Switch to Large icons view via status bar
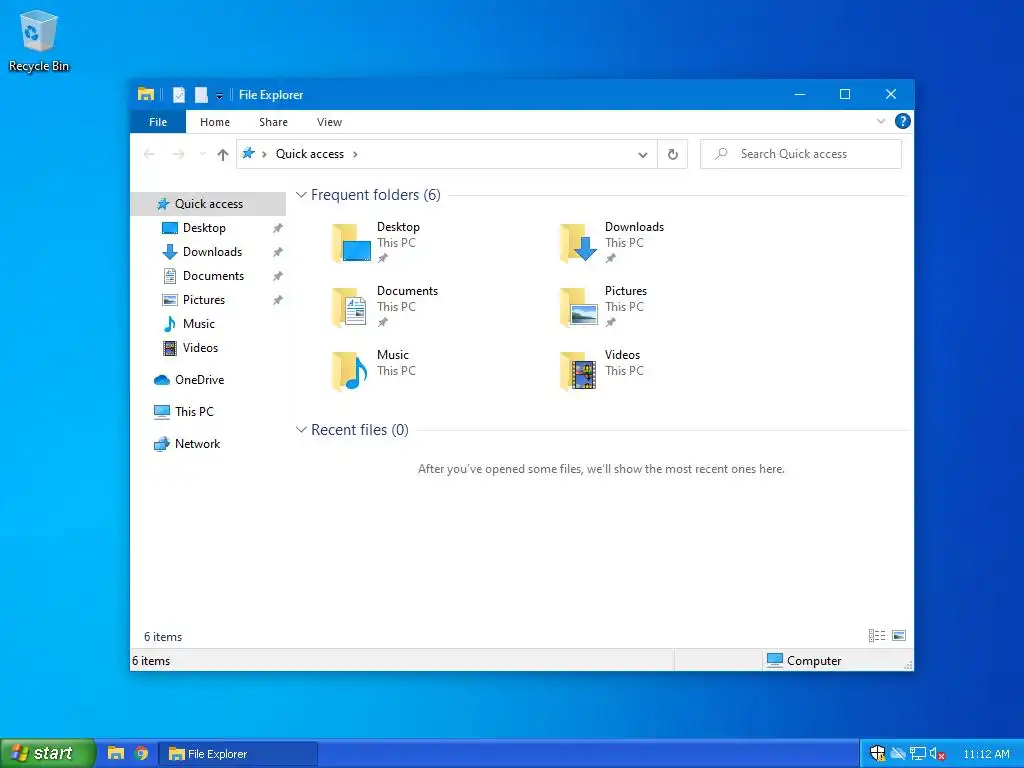Image resolution: width=1024 pixels, height=768 pixels. pyautogui.click(x=899, y=635)
